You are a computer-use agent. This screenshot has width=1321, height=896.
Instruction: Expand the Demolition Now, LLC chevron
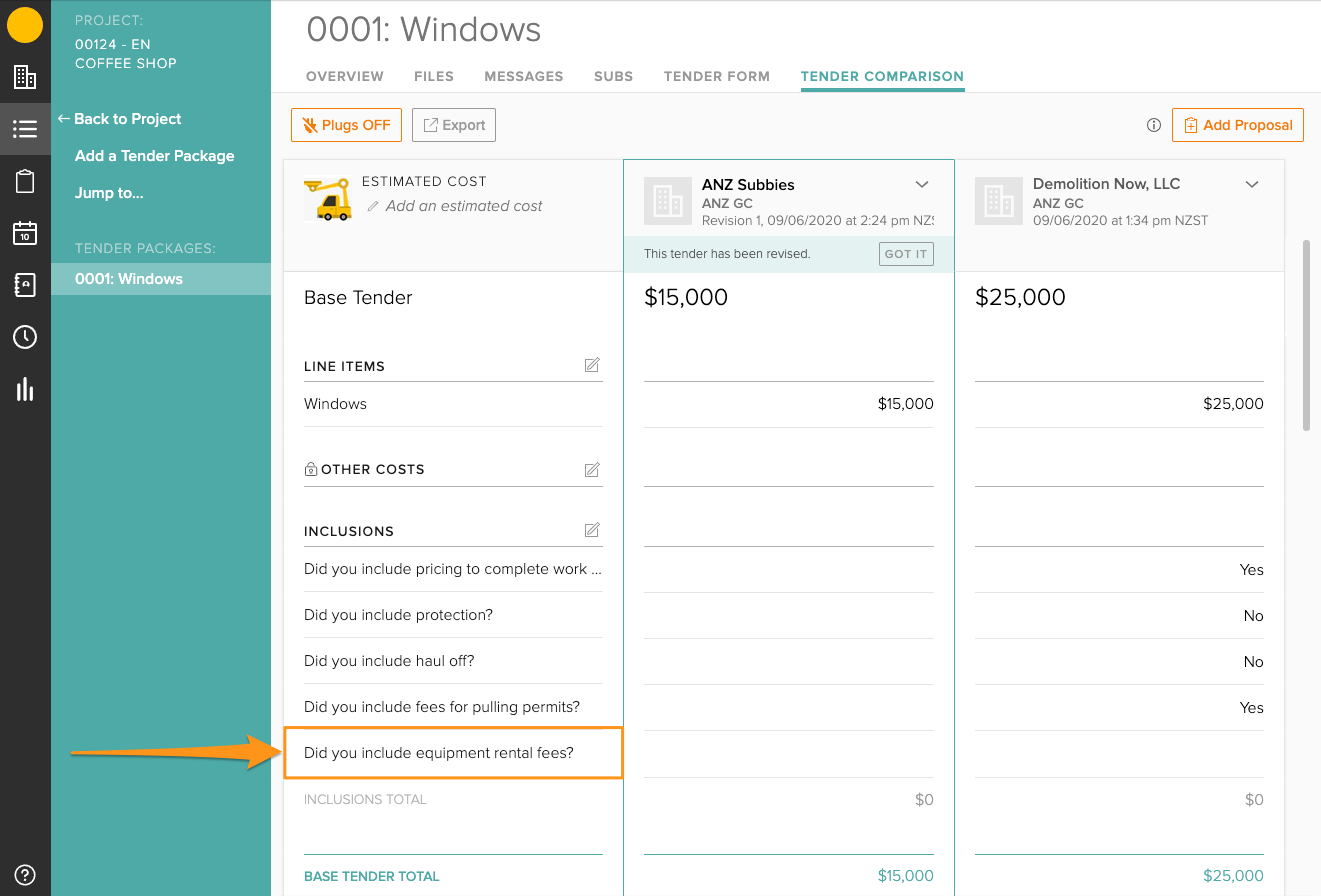coord(1251,184)
